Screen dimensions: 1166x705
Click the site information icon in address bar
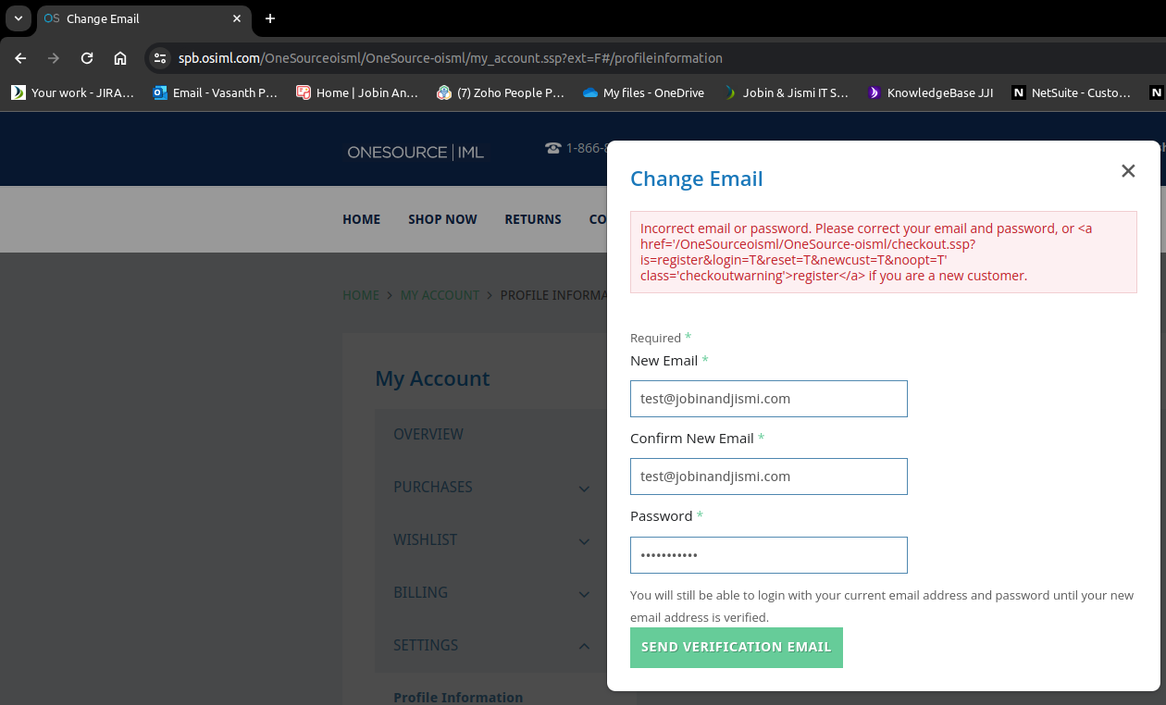(x=160, y=58)
